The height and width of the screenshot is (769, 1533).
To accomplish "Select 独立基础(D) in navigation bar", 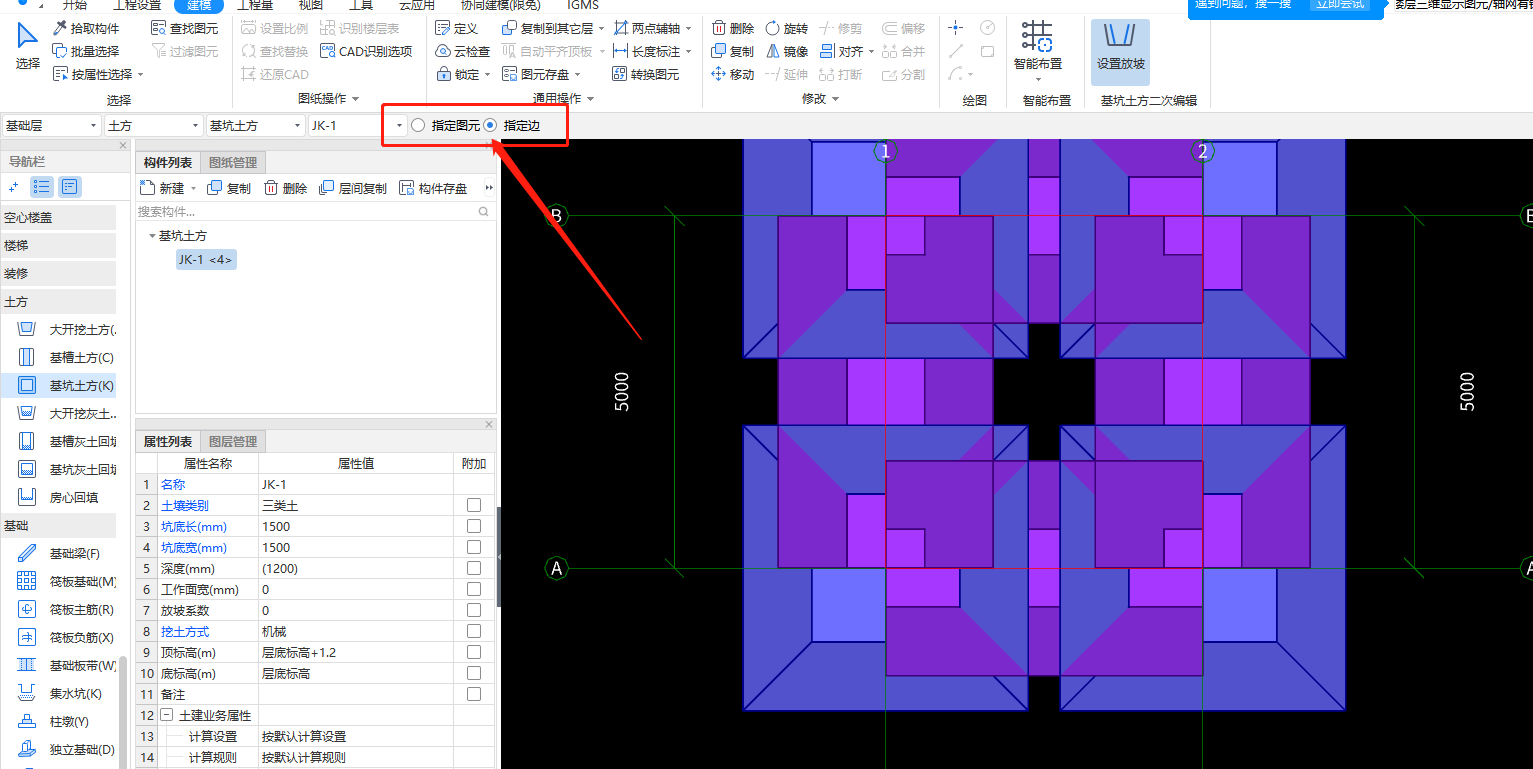I will pos(66,749).
